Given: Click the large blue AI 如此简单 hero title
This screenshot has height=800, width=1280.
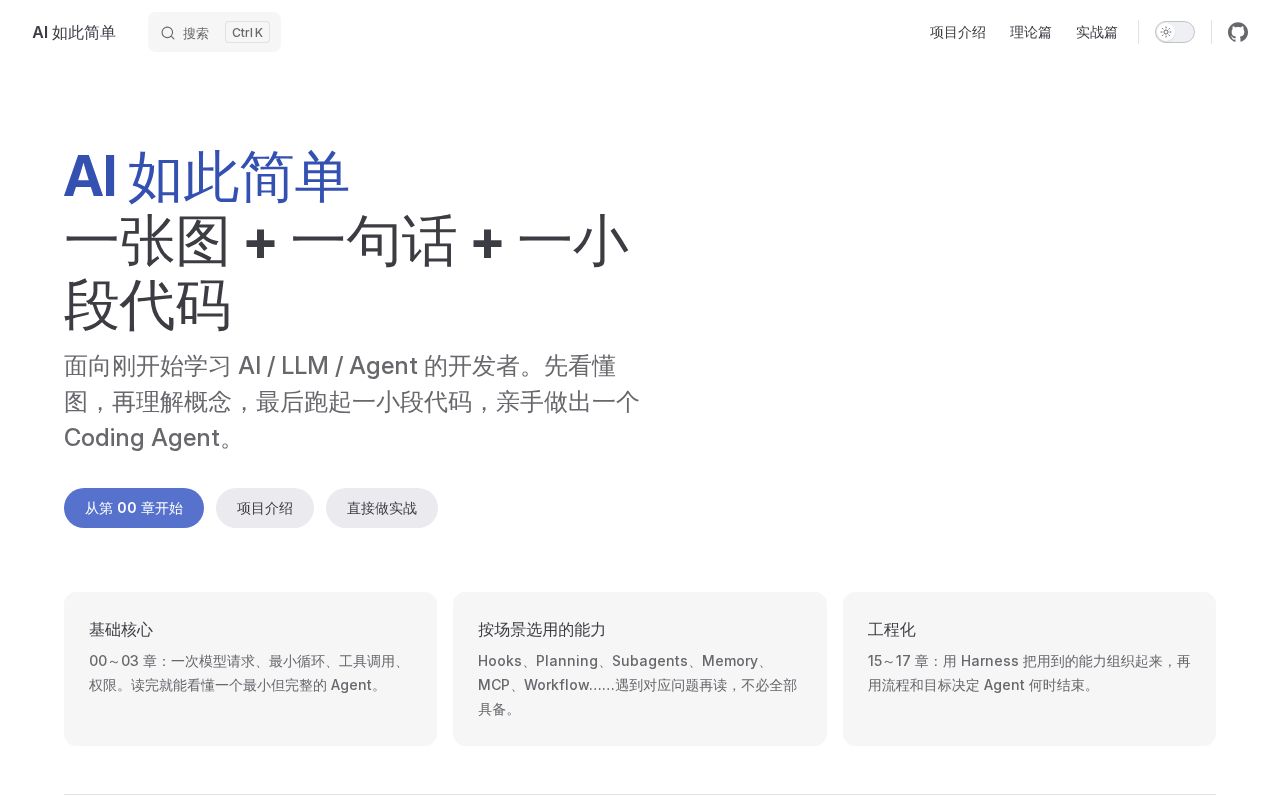Looking at the screenshot, I should click(x=207, y=177).
